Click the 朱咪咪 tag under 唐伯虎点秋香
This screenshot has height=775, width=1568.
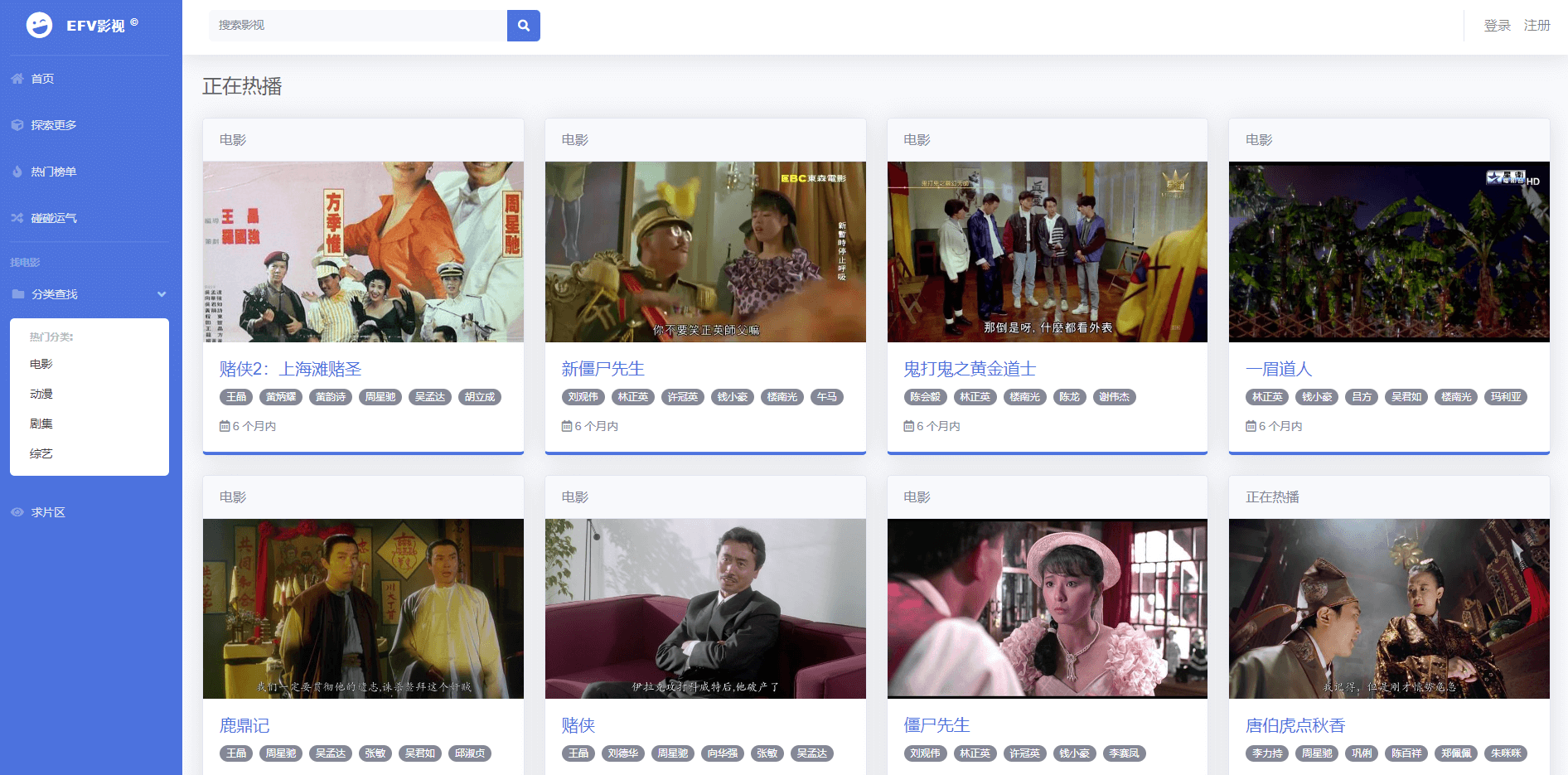(x=1506, y=753)
